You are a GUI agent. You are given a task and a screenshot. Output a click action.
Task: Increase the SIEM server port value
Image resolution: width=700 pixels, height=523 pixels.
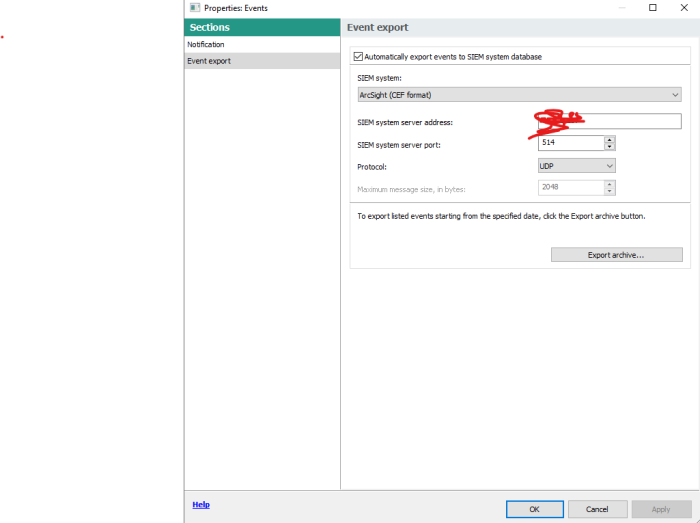click(609, 140)
